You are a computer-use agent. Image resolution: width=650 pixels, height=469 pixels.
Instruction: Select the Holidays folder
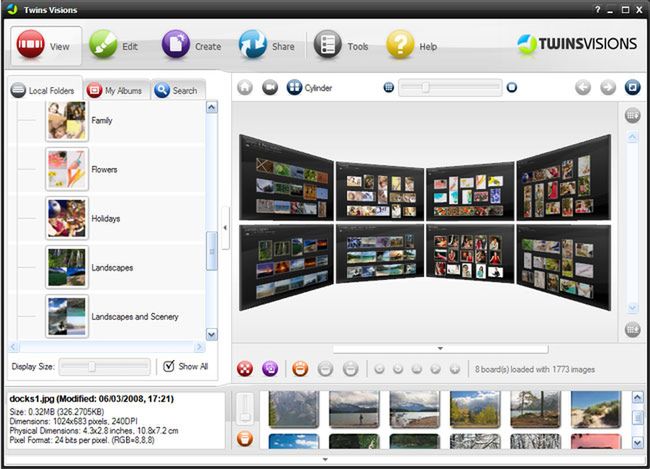tap(106, 219)
